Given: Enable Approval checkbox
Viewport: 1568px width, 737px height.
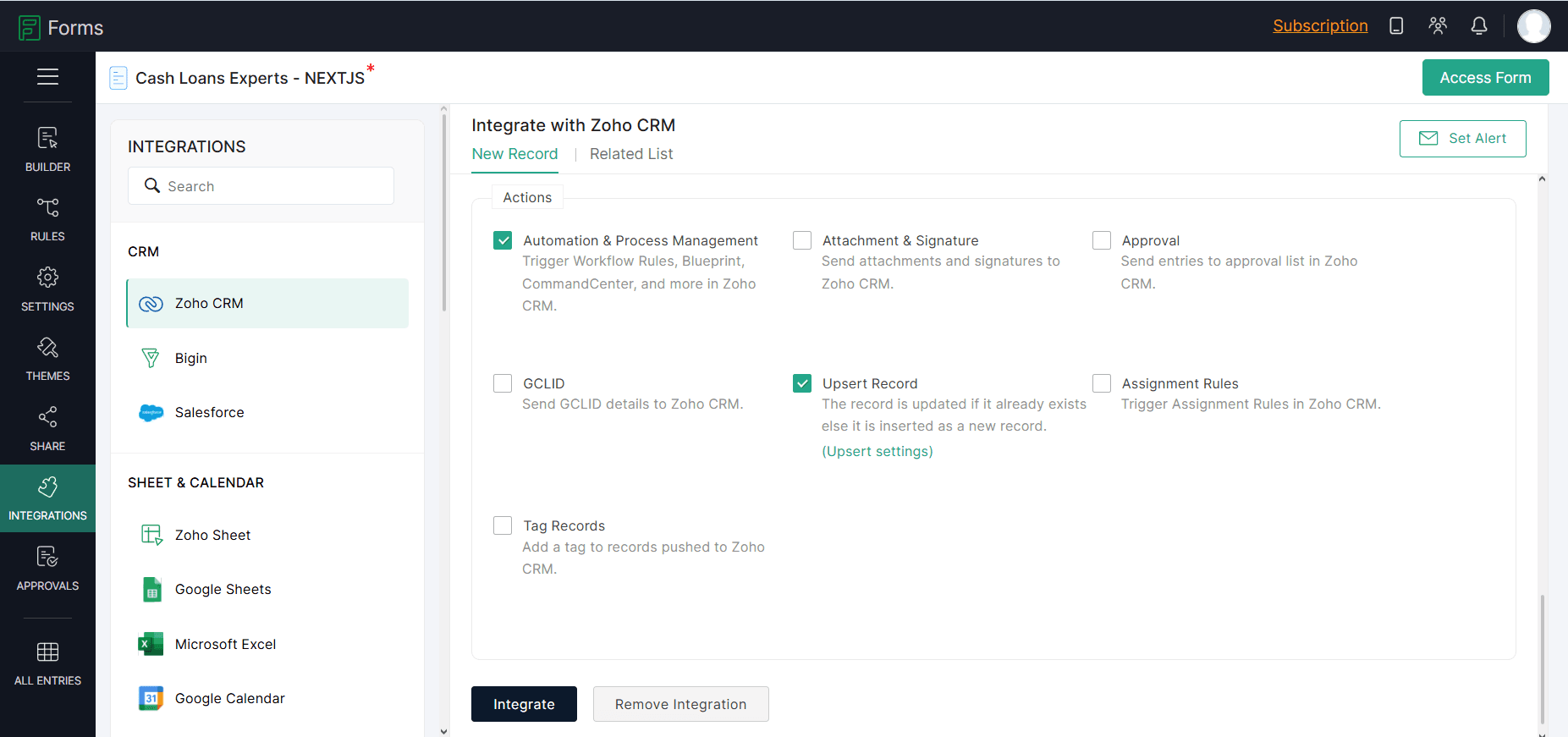Looking at the screenshot, I should point(1102,240).
